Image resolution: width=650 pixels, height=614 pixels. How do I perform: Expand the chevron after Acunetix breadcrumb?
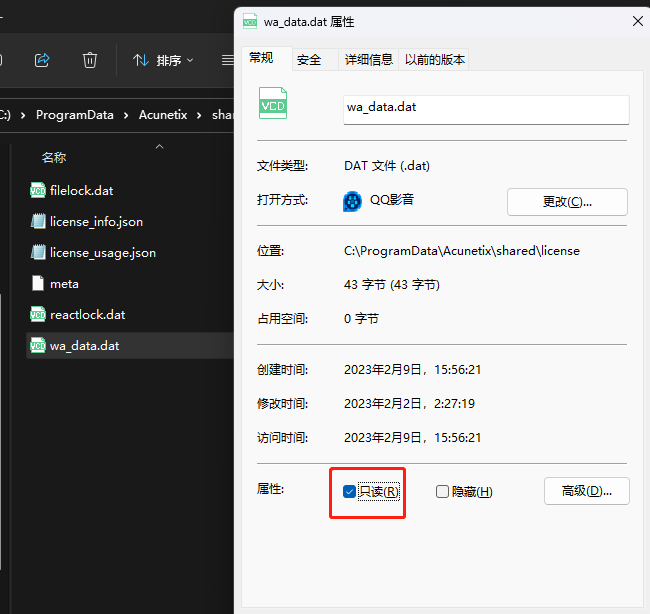click(199, 115)
